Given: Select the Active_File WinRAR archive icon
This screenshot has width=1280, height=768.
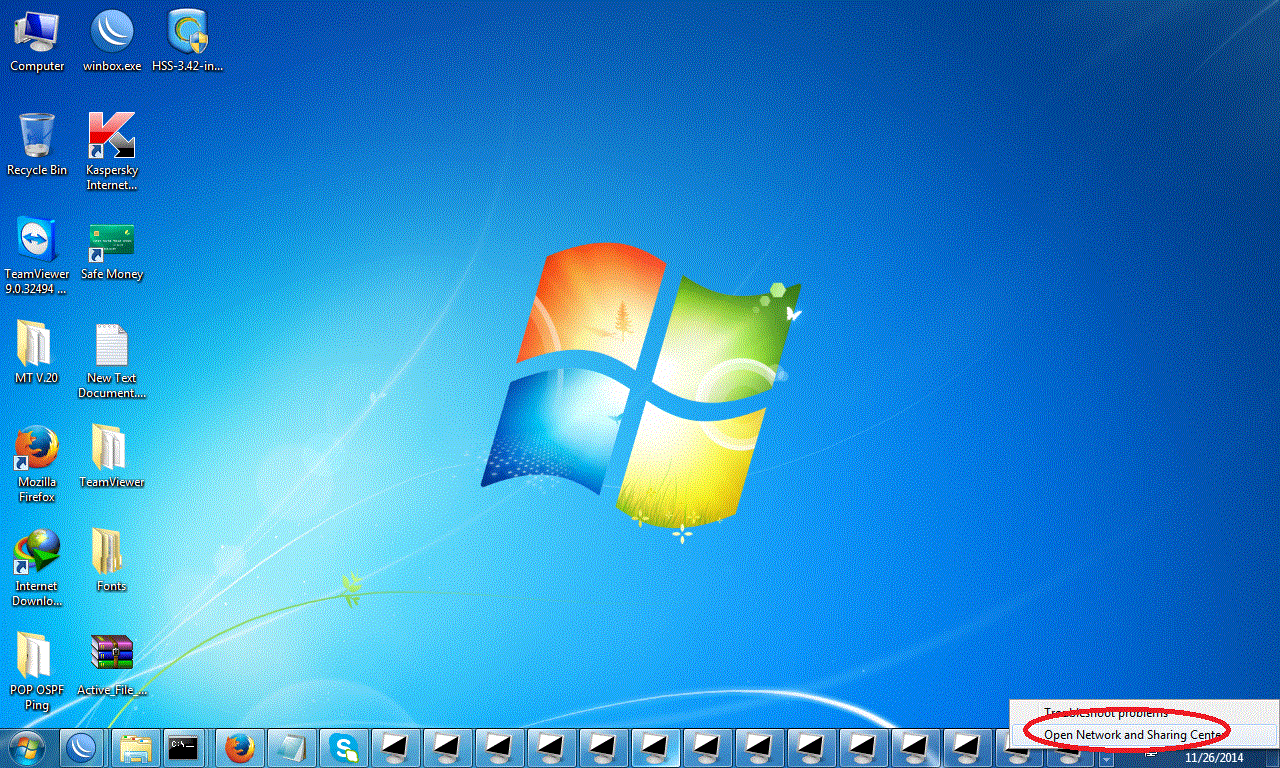Looking at the screenshot, I should click(112, 666).
